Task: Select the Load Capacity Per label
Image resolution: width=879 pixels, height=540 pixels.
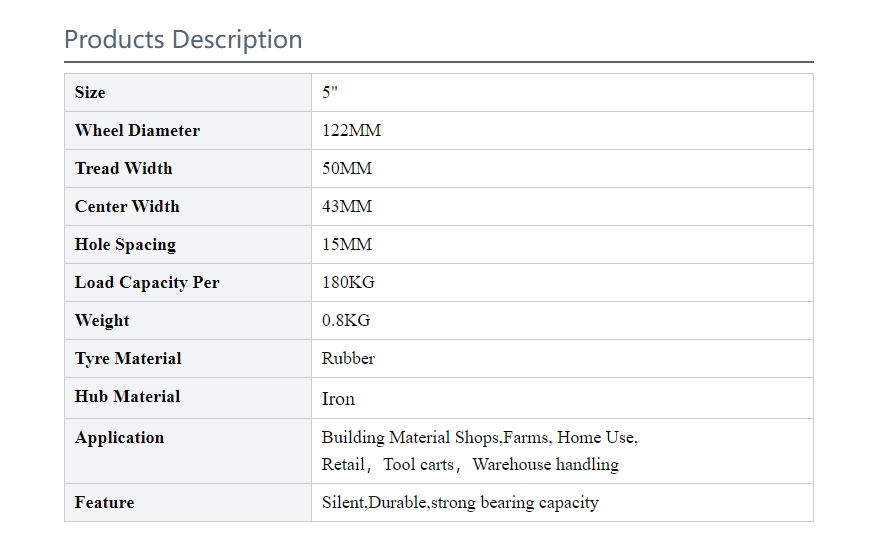Action: pos(147,283)
